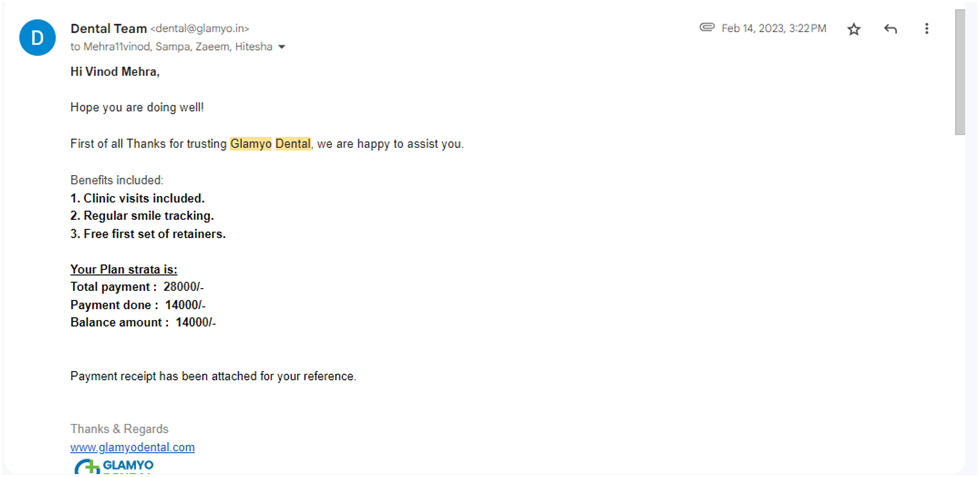The width and height of the screenshot is (979, 477).
Task: Click the "Hi Vinod Mehra," greeting
Action: 115,72
